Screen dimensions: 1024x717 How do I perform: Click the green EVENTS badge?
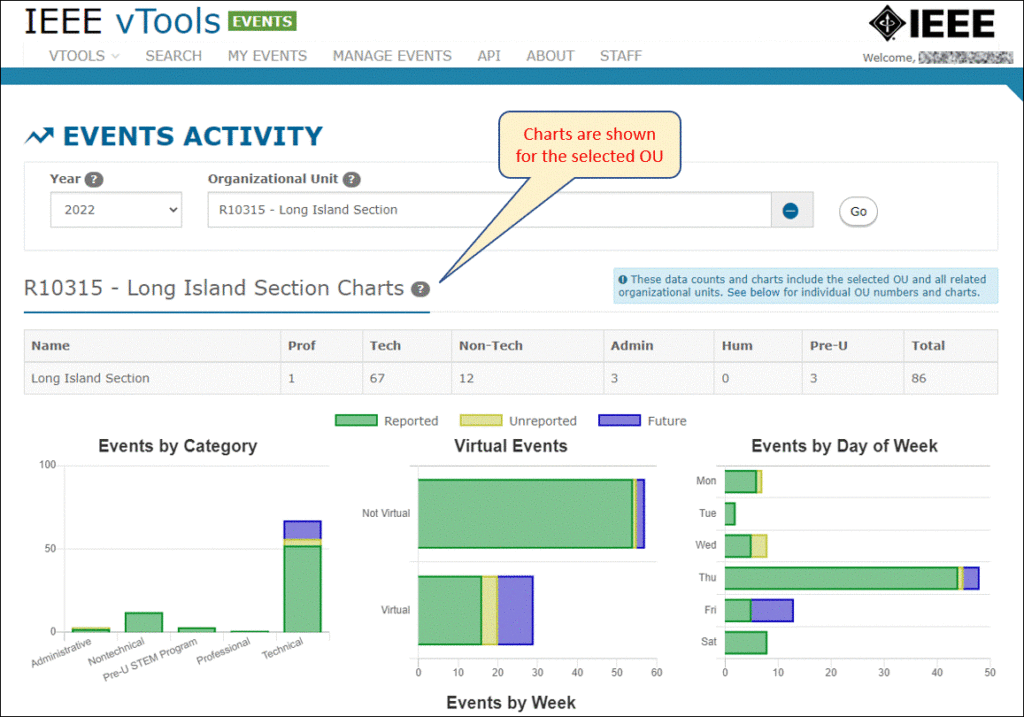point(261,20)
